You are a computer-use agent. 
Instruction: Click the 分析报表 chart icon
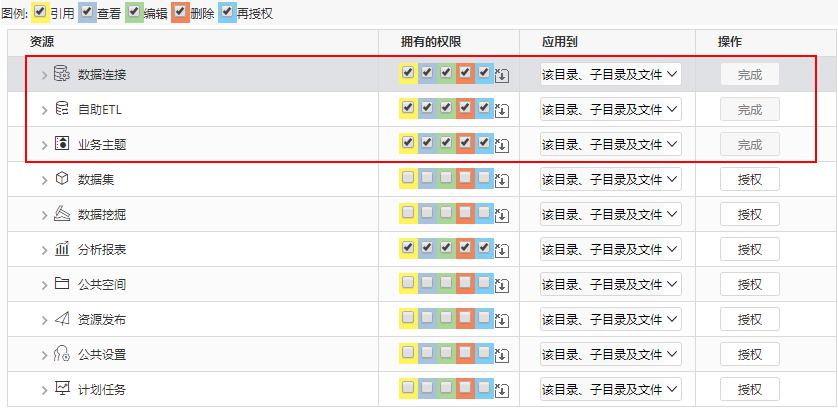62,249
